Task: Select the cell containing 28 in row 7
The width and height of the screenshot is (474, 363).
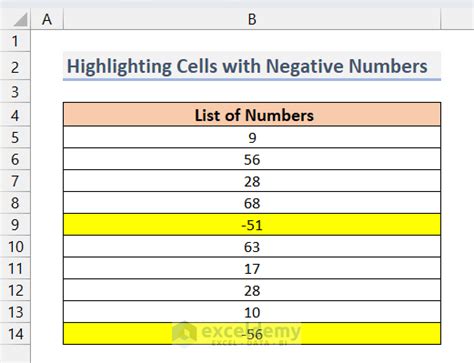Action: tap(252, 181)
